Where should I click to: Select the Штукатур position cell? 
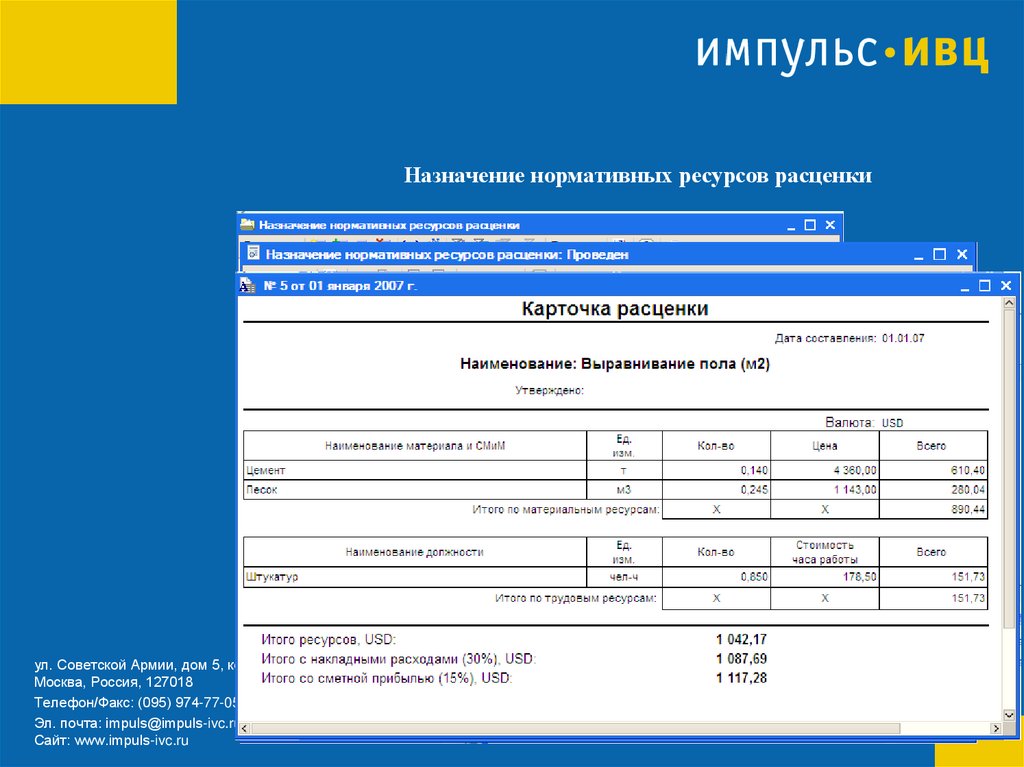point(415,577)
